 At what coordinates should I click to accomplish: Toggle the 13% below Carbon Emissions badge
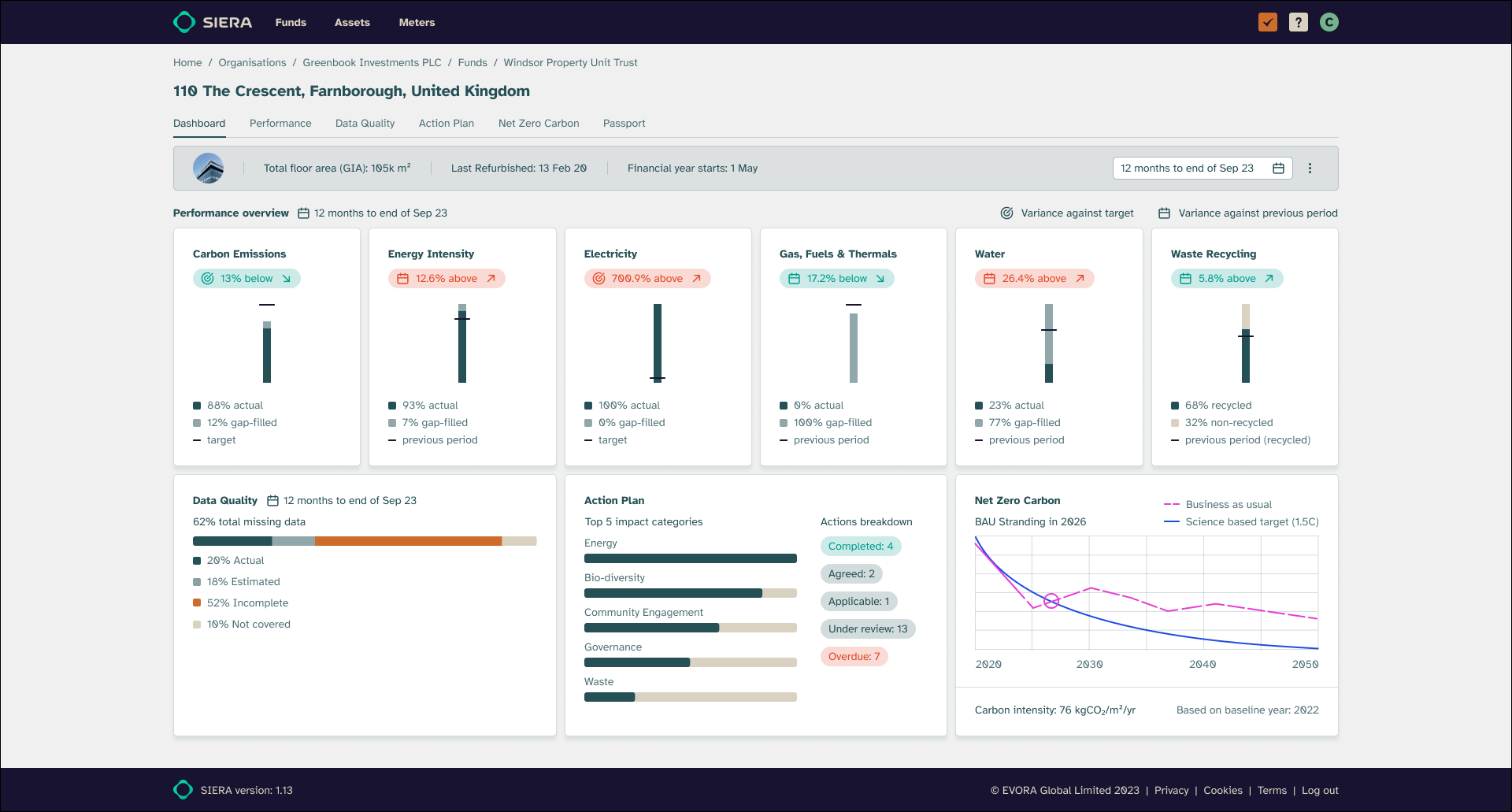[x=246, y=278]
